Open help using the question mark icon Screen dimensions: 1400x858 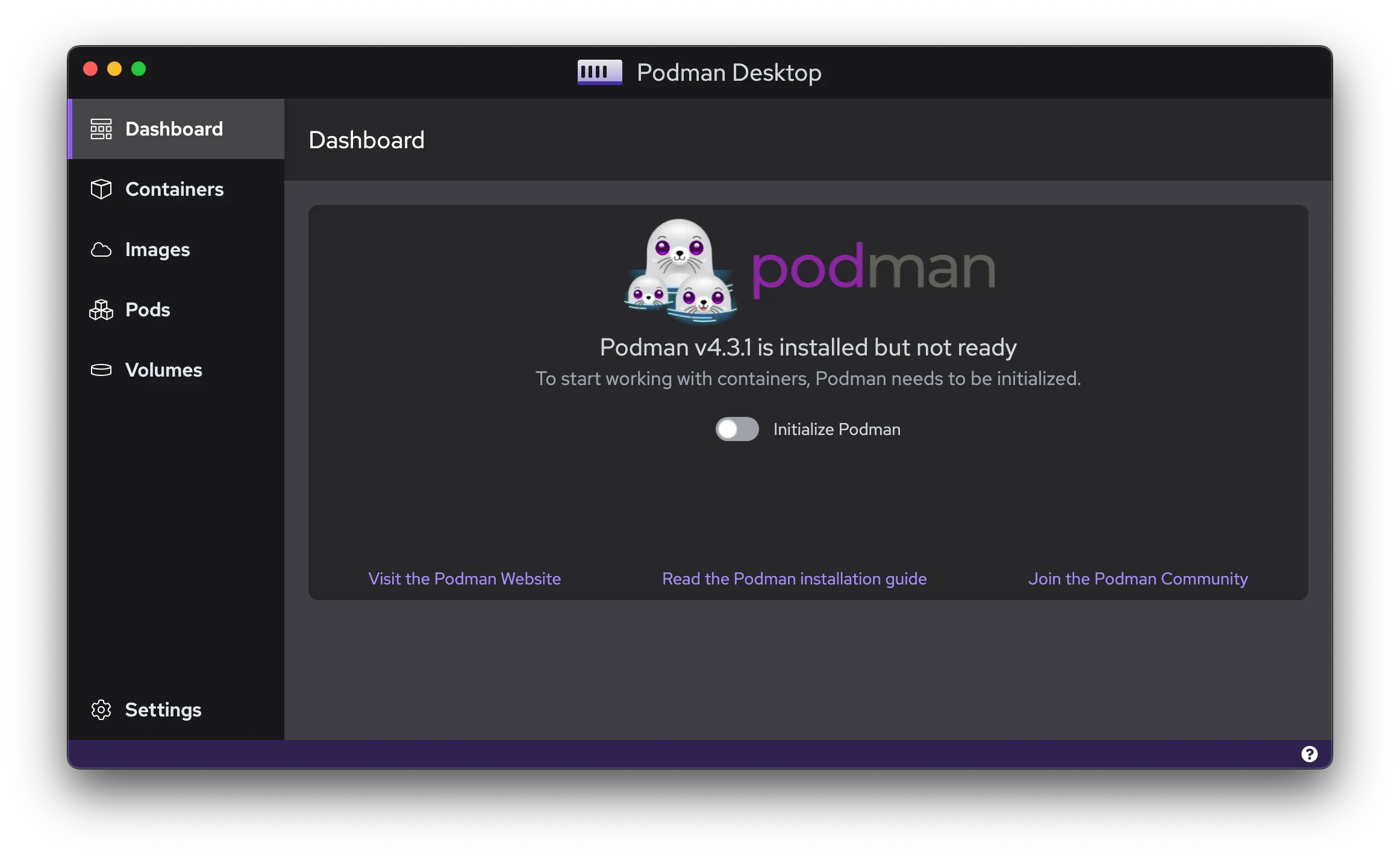pos(1308,753)
